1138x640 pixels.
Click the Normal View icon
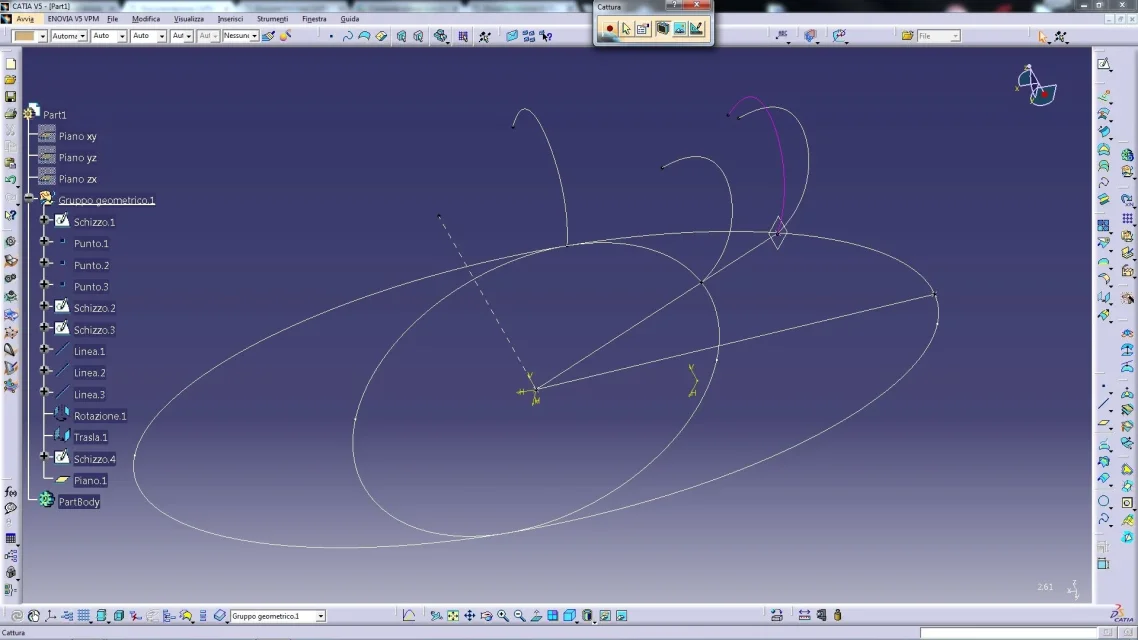[x=536, y=615]
